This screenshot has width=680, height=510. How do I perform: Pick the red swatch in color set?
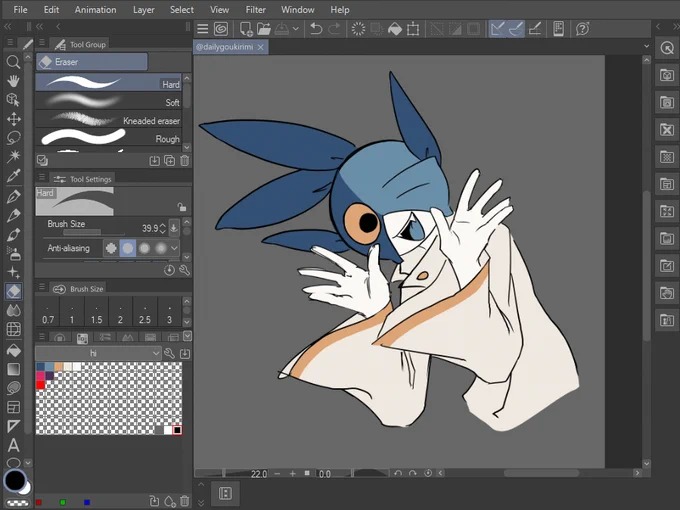[40, 385]
